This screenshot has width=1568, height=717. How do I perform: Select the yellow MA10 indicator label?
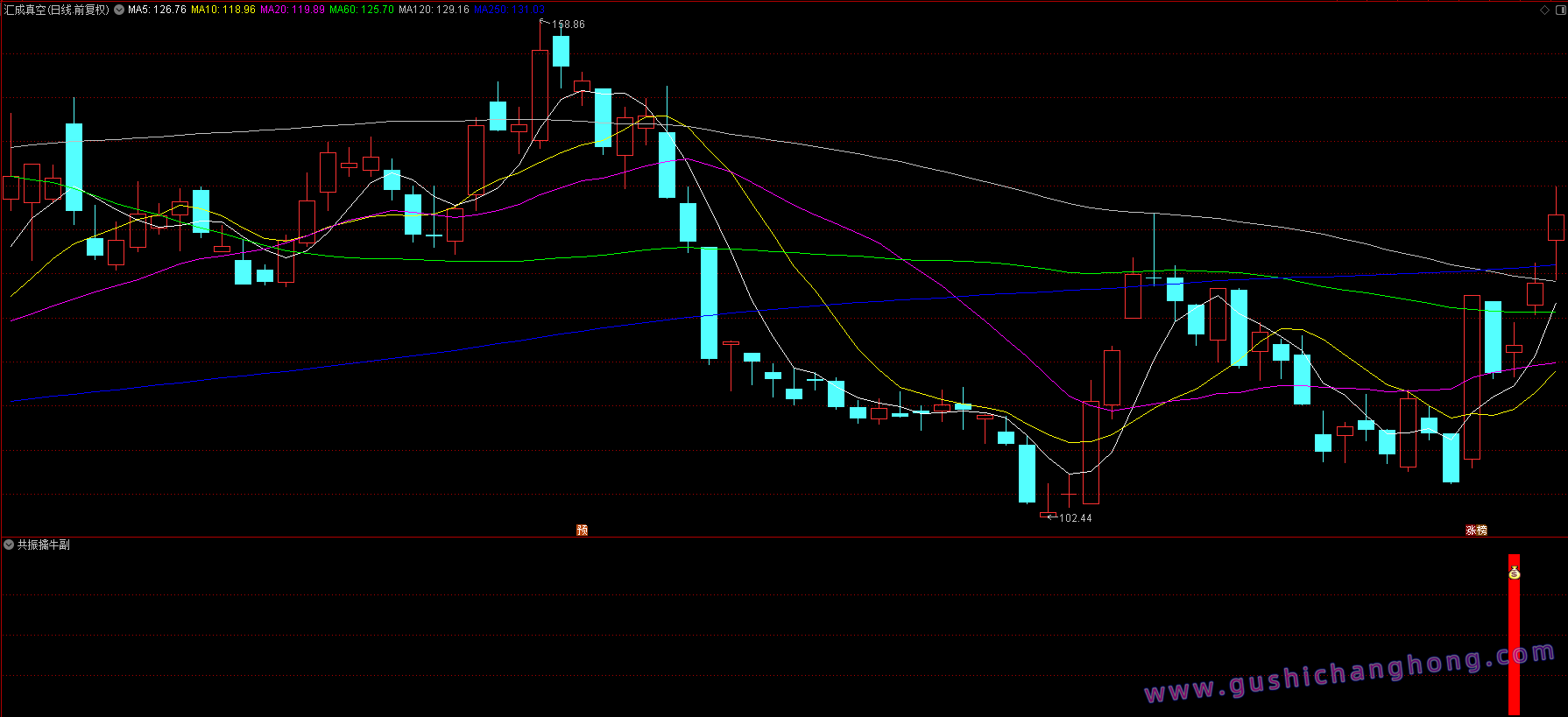[x=223, y=10]
